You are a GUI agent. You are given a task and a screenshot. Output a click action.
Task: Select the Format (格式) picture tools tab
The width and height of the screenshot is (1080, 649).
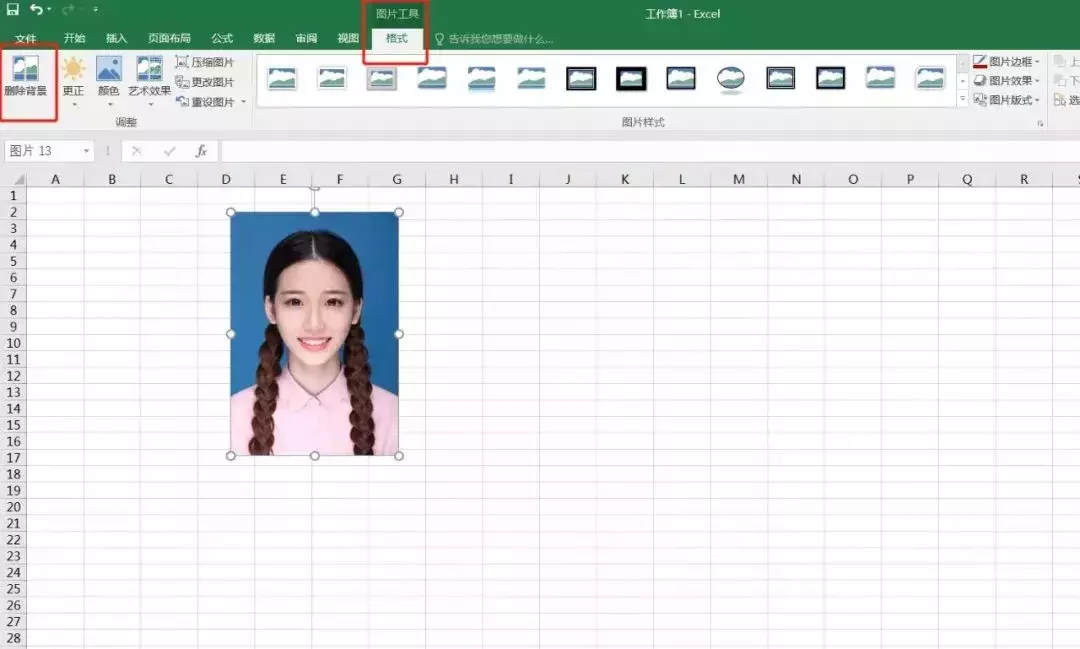click(x=397, y=39)
